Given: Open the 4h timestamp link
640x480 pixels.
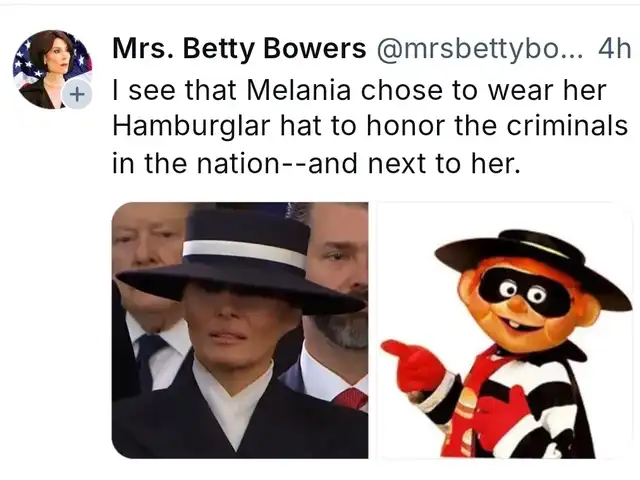Looking at the screenshot, I should (x=615, y=49).
